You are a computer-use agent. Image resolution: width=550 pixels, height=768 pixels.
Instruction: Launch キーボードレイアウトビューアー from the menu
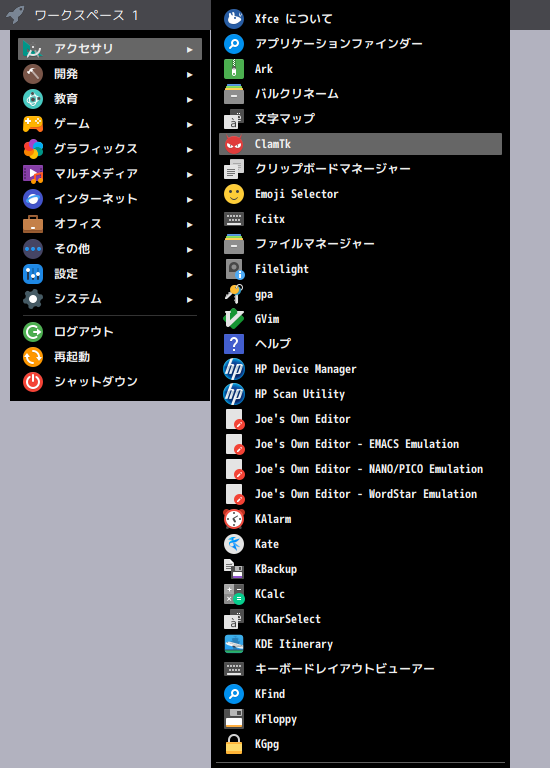pyautogui.click(x=360, y=669)
